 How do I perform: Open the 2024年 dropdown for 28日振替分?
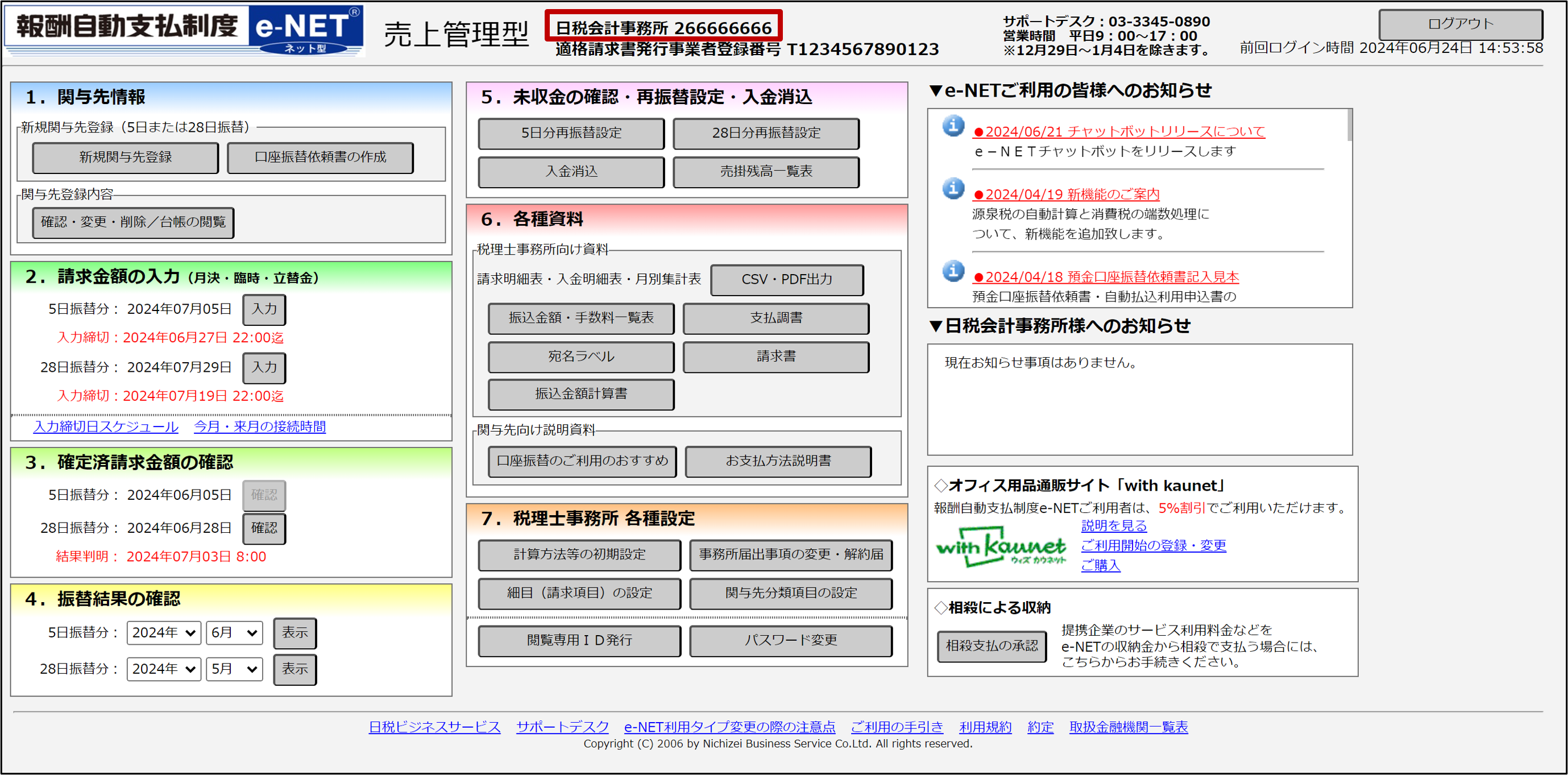tap(163, 669)
